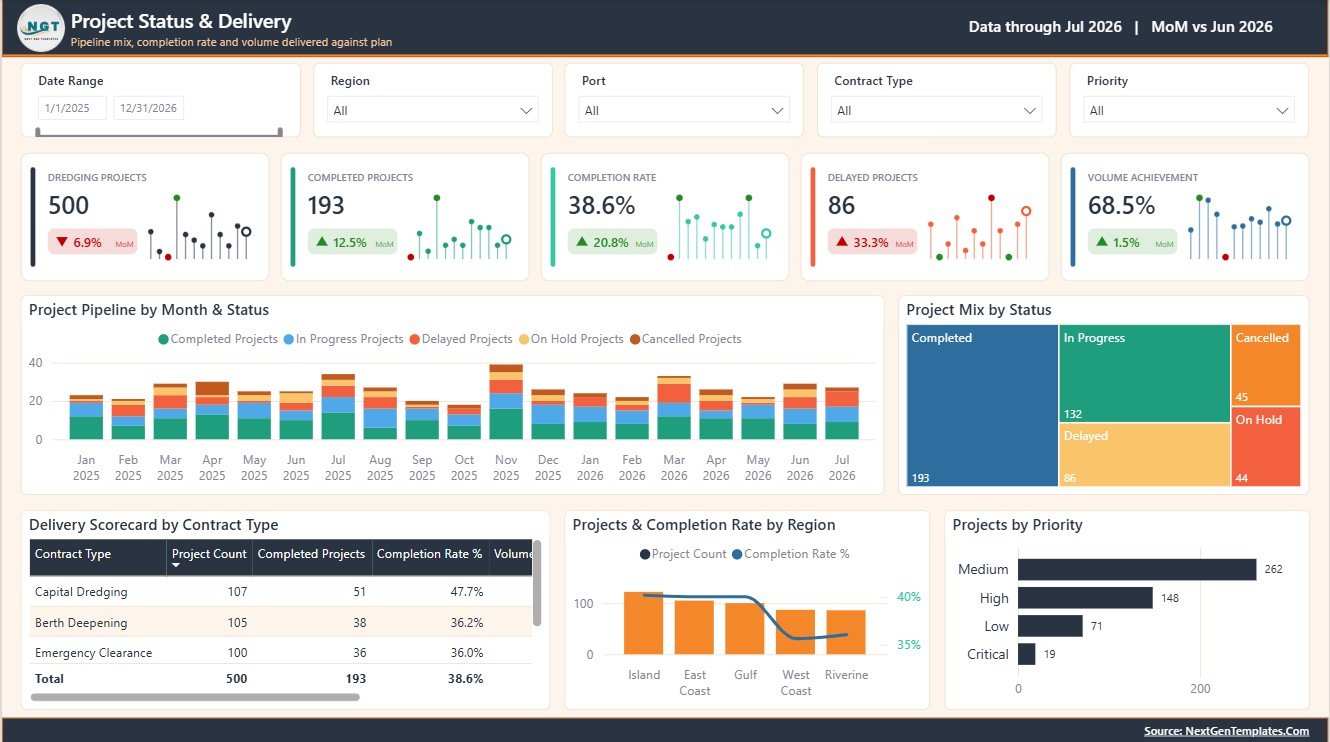The width and height of the screenshot is (1330, 742).
Task: Click the Completion Rate value 38.6% card
Action: point(602,205)
